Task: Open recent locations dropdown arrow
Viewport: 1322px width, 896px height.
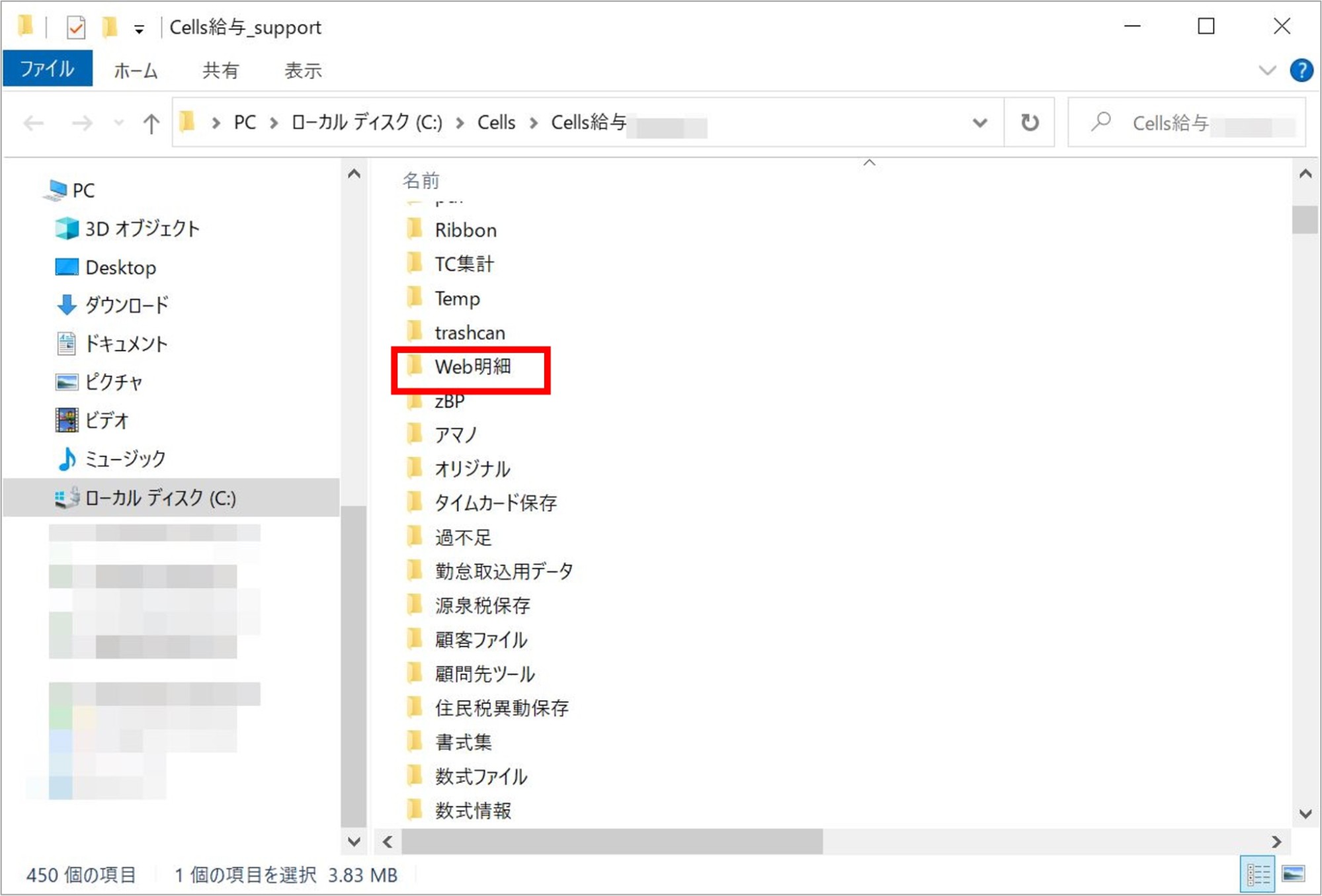Action: click(118, 123)
